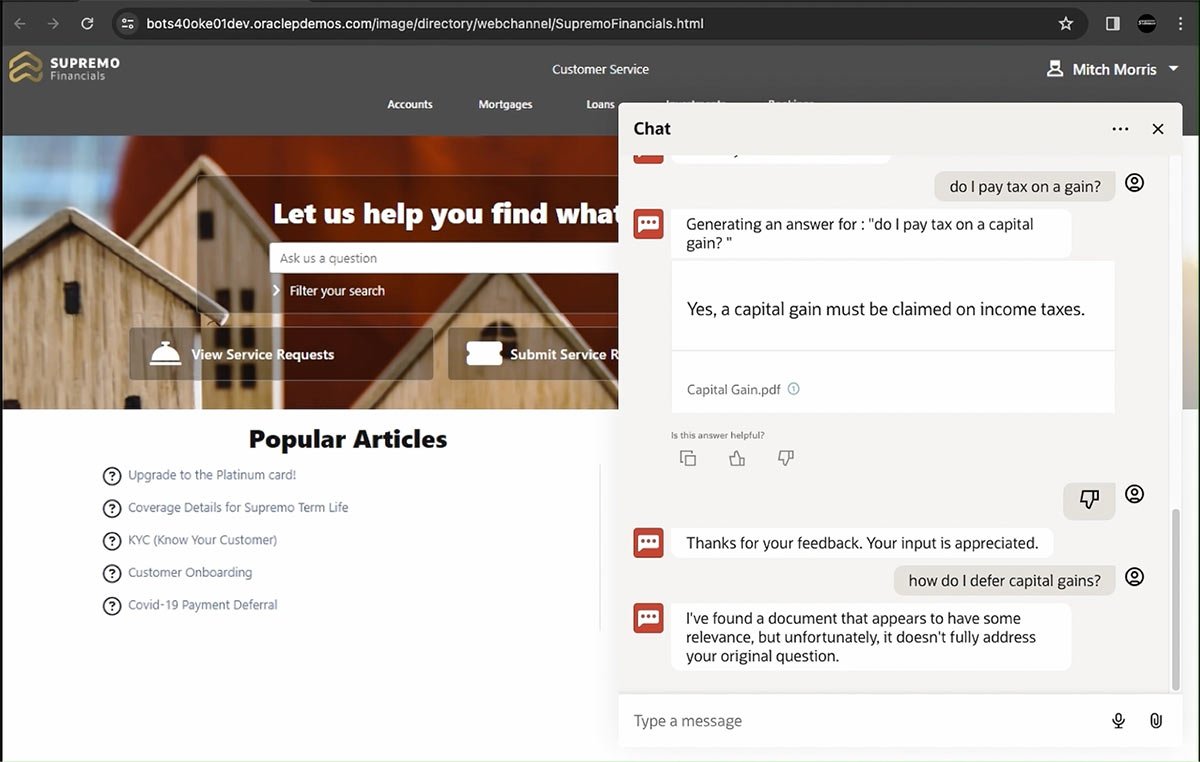Click the attachment paperclip icon
Viewport: 1200px width, 762px height.
[x=1156, y=721]
